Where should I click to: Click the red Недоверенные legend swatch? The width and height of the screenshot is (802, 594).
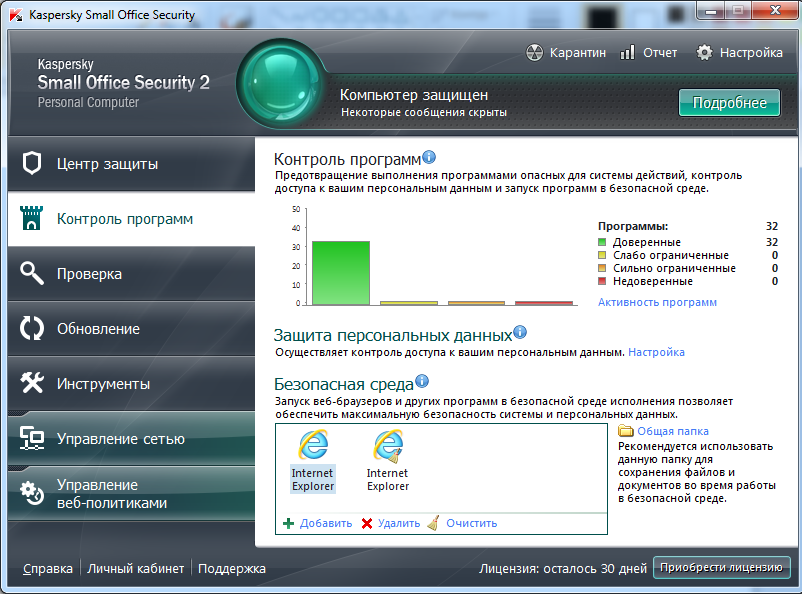[x=602, y=281]
